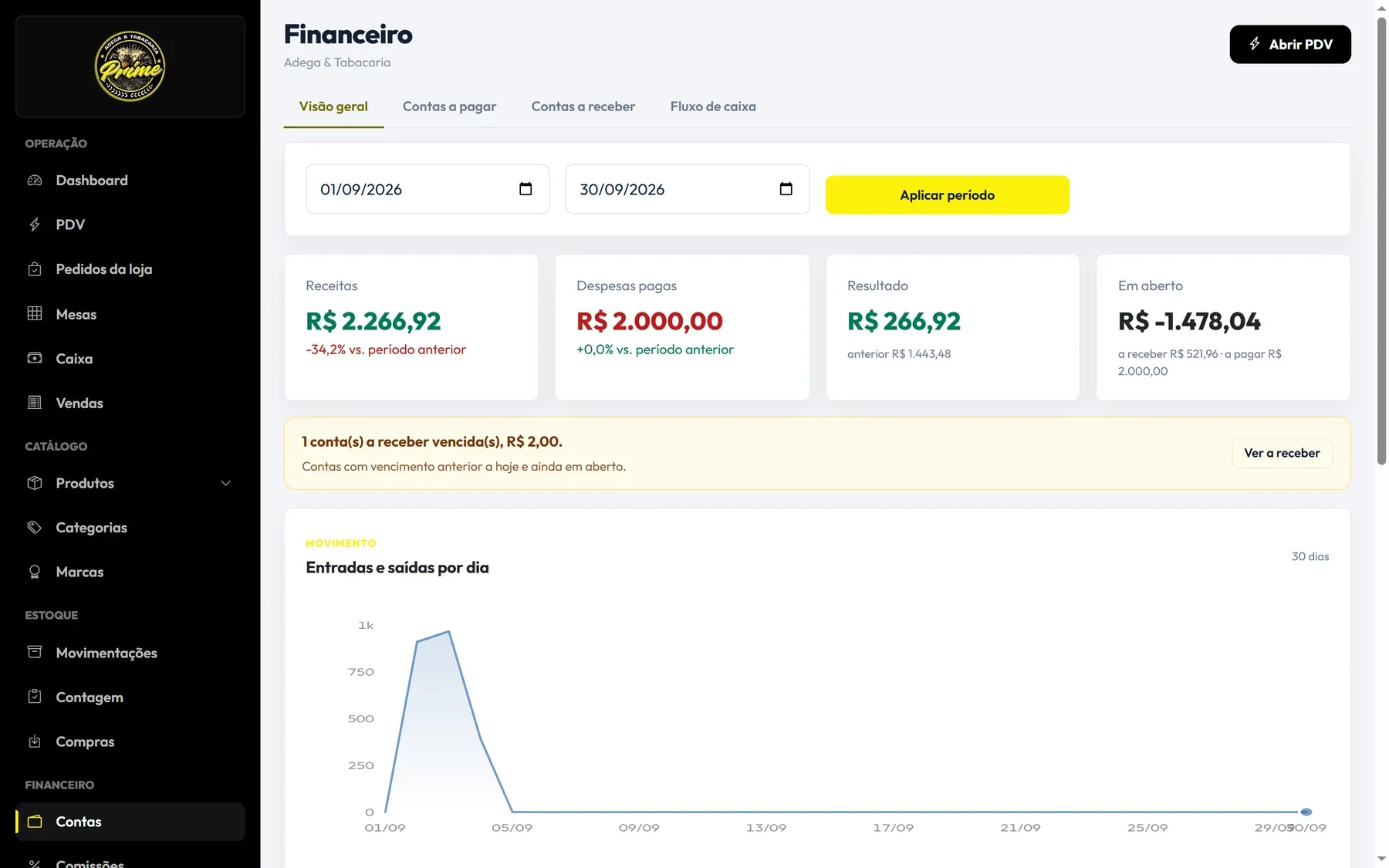Switch to Visão geral tab
The image size is (1389, 868).
[x=333, y=106]
